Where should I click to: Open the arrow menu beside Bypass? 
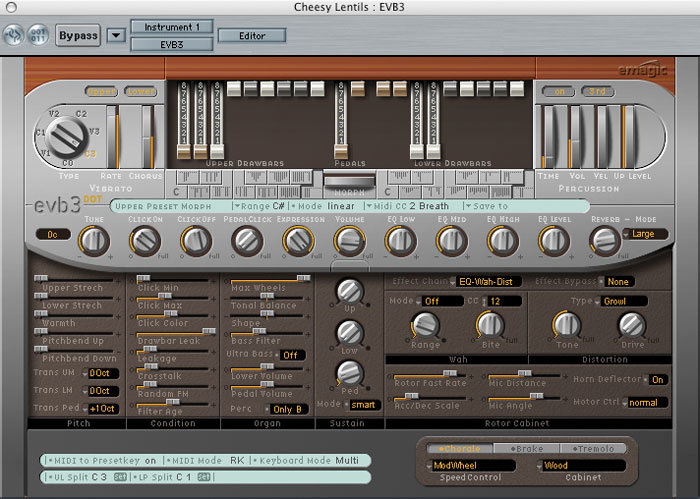coord(116,35)
